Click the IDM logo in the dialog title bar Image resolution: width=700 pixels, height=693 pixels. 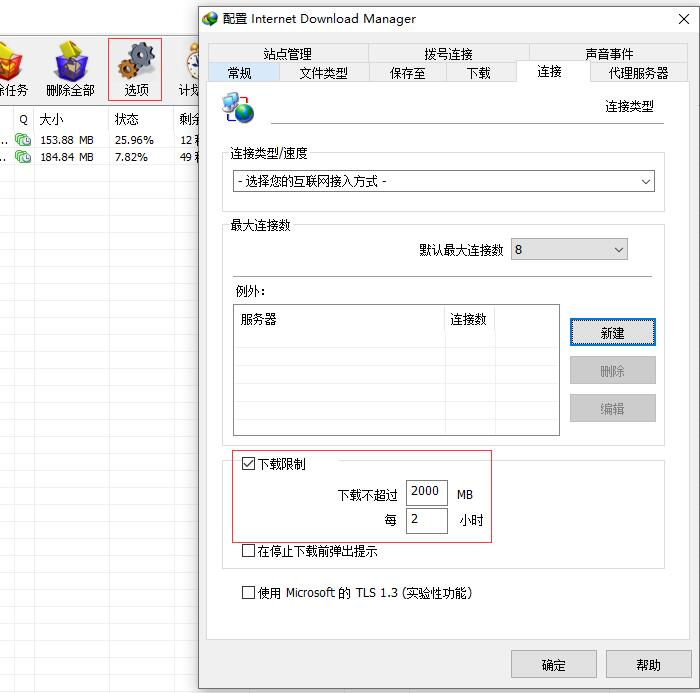[210, 19]
